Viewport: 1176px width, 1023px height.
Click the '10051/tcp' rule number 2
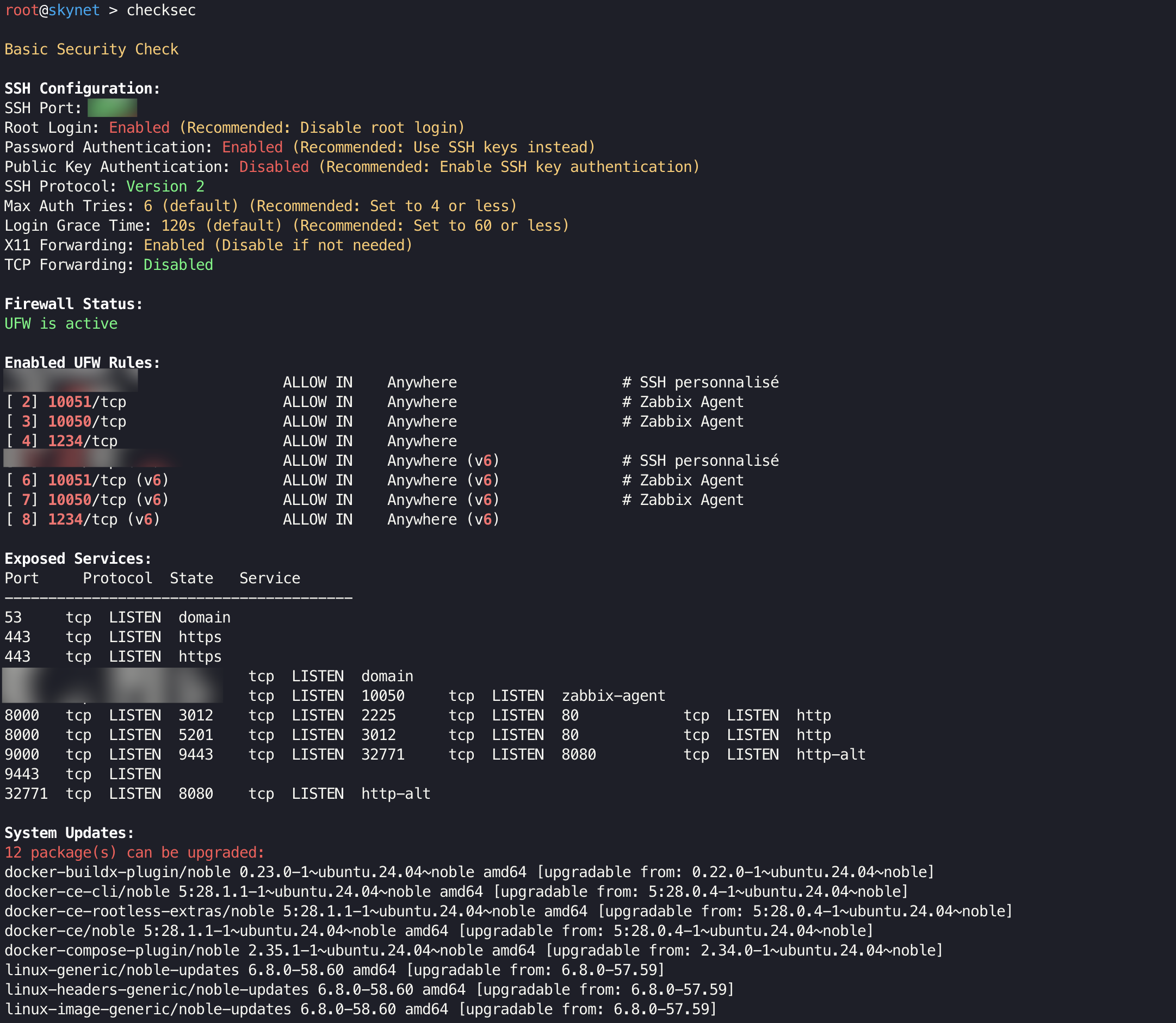tap(86, 402)
